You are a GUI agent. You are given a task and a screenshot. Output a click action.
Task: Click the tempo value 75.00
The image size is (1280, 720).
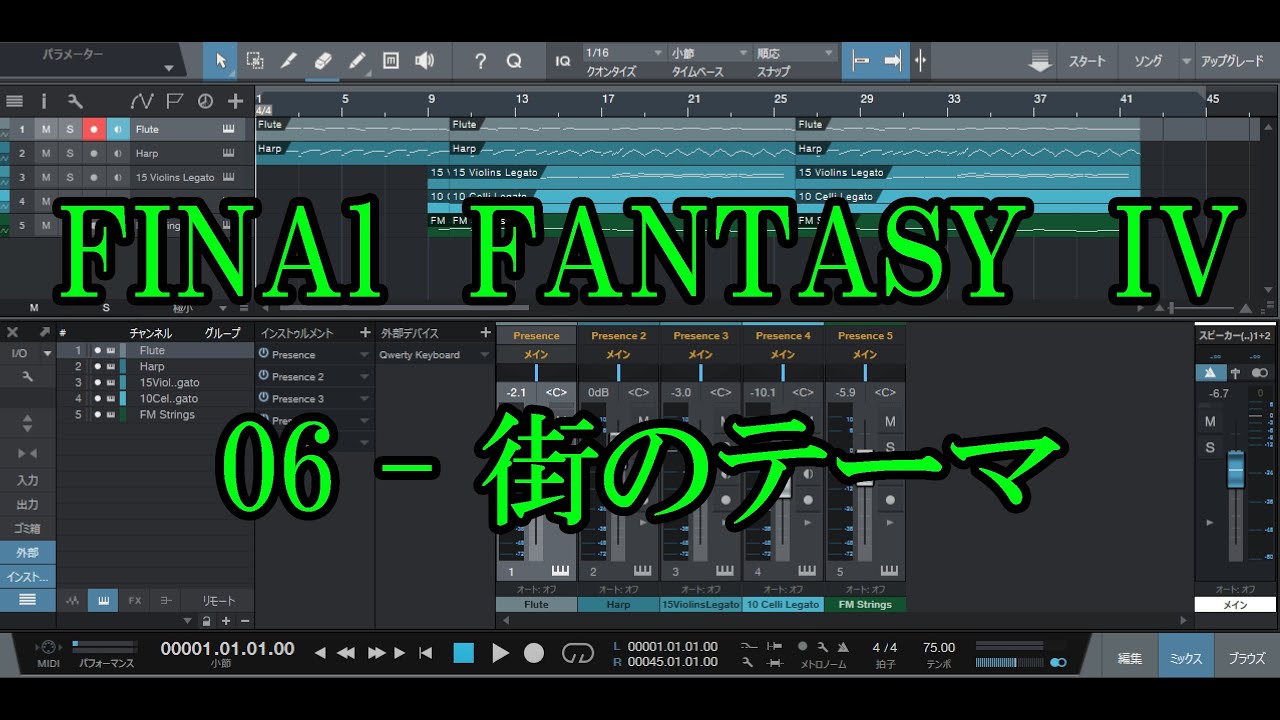[939, 648]
